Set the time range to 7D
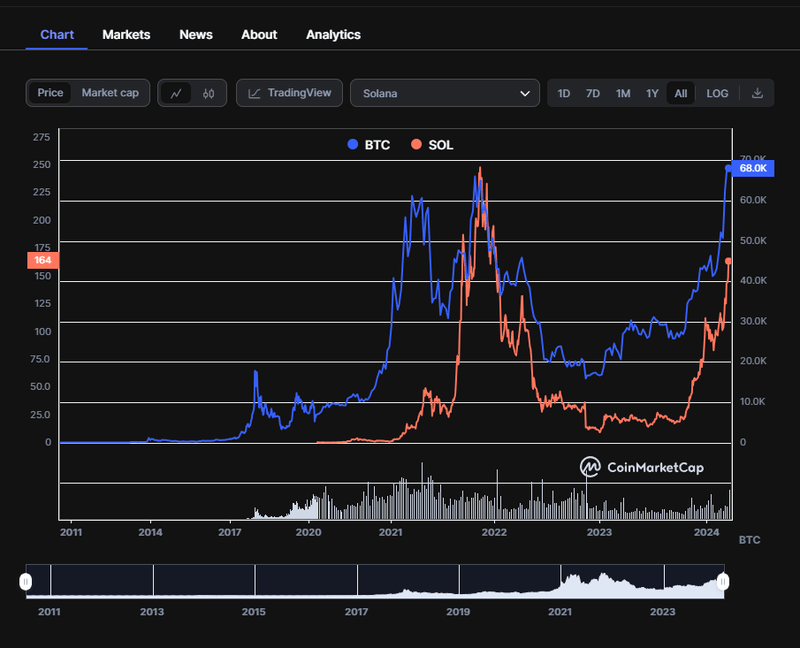The width and height of the screenshot is (800, 648). click(592, 93)
